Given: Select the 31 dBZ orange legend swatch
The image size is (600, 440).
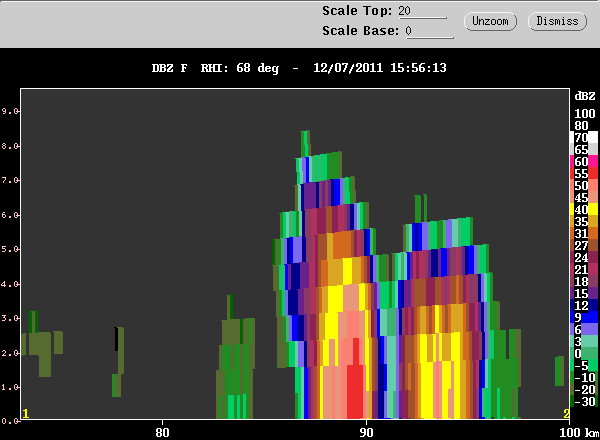Looking at the screenshot, I should 584,233.
